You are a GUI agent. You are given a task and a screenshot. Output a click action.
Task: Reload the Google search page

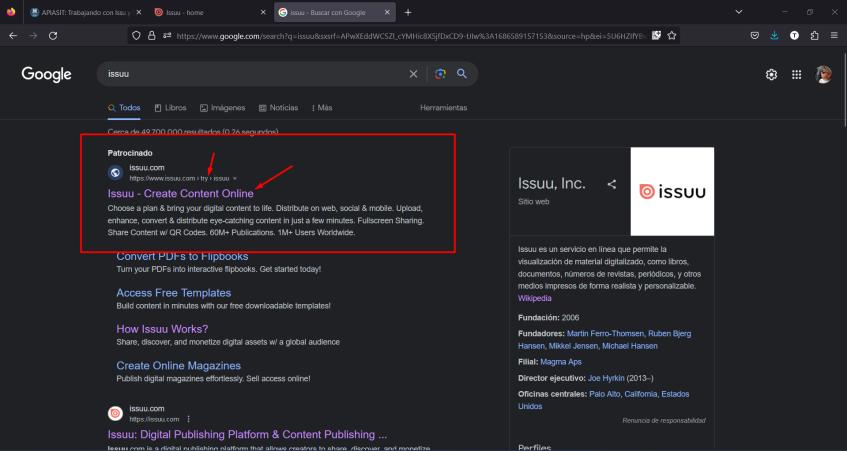[53, 36]
